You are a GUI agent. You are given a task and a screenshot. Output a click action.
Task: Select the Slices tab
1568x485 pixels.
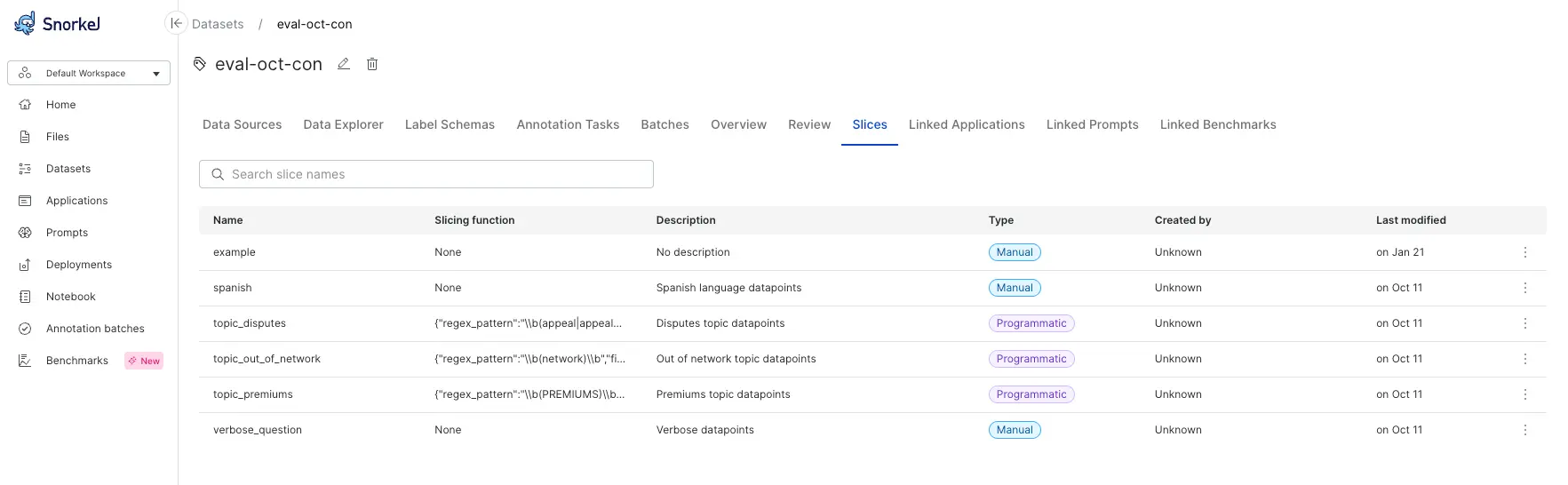pyautogui.click(x=870, y=124)
